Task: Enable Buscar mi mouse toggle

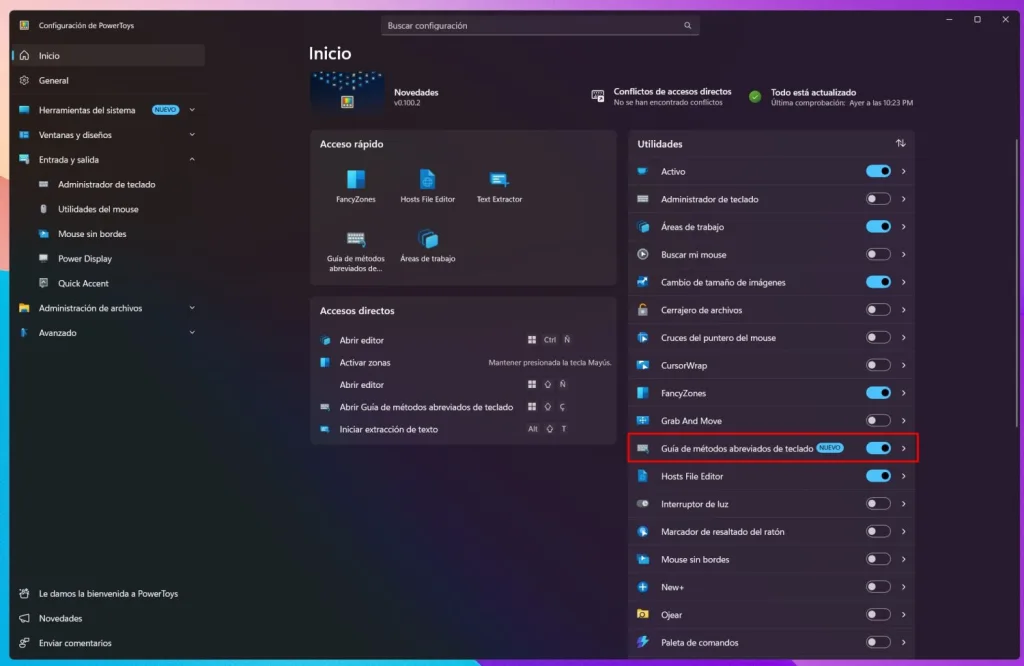Action: (x=878, y=254)
